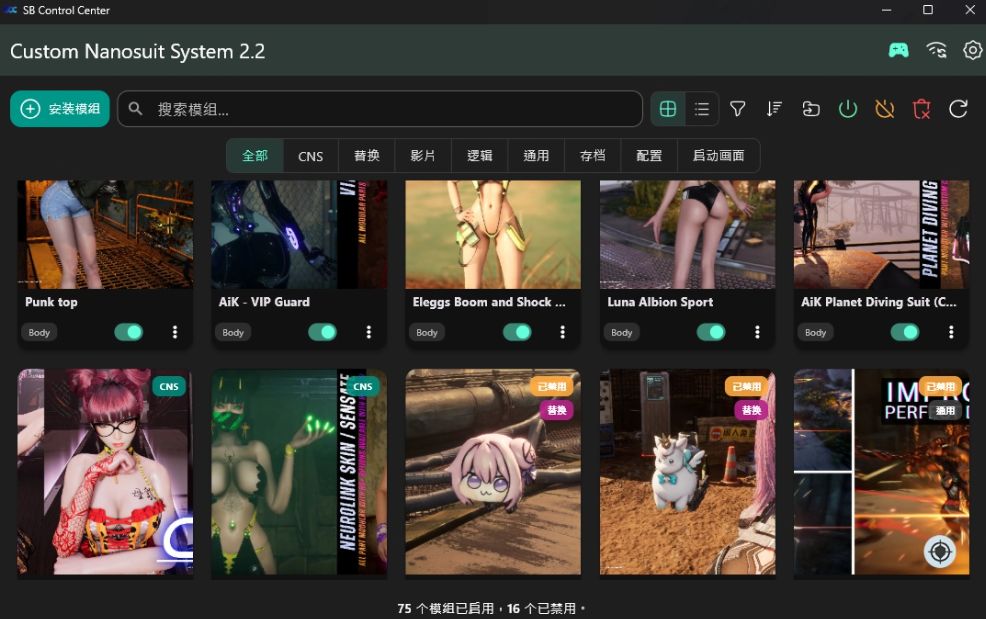986x619 pixels.
Task: Switch to grid view layout
Action: click(668, 109)
